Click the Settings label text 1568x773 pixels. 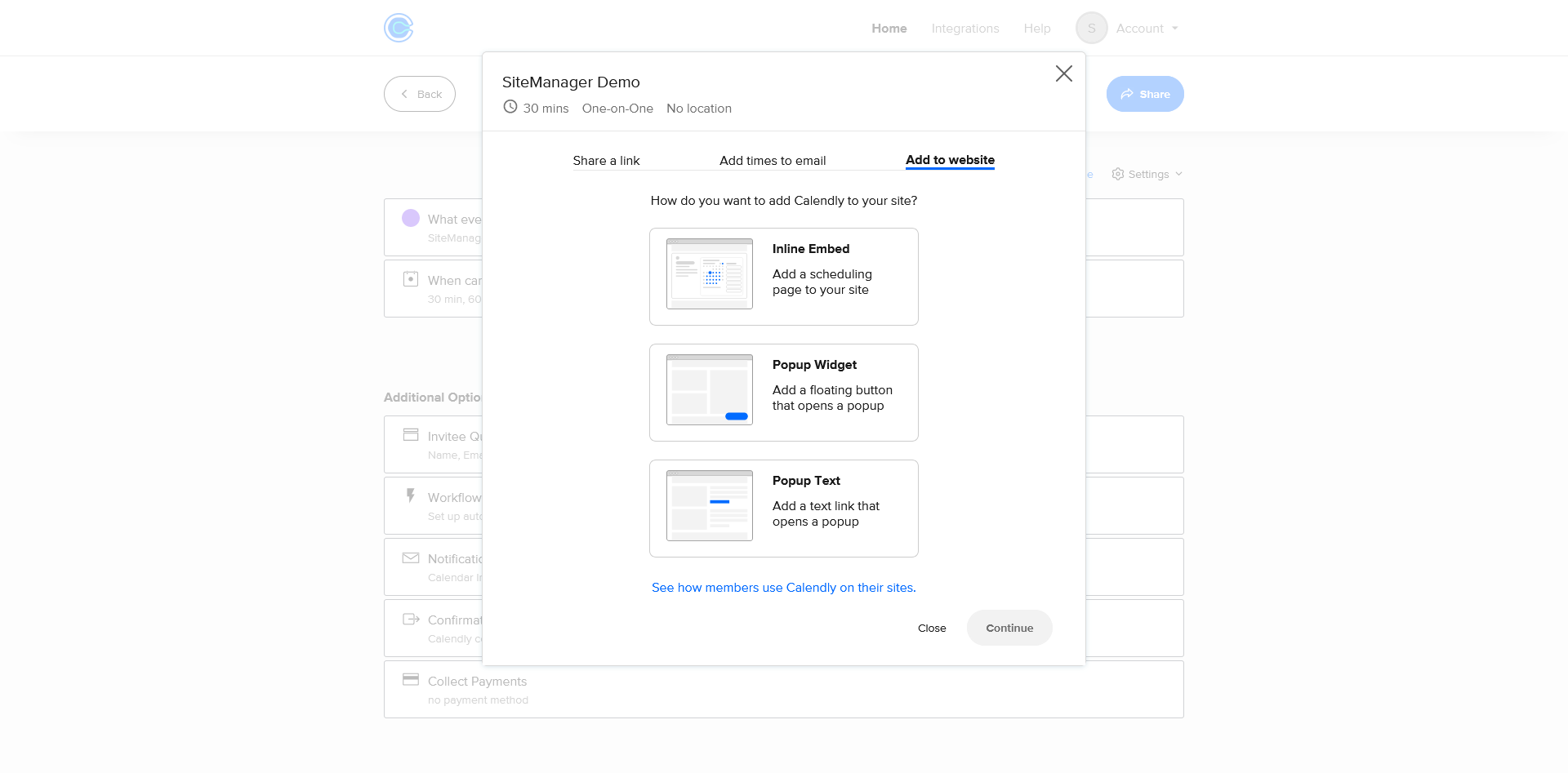(1148, 175)
